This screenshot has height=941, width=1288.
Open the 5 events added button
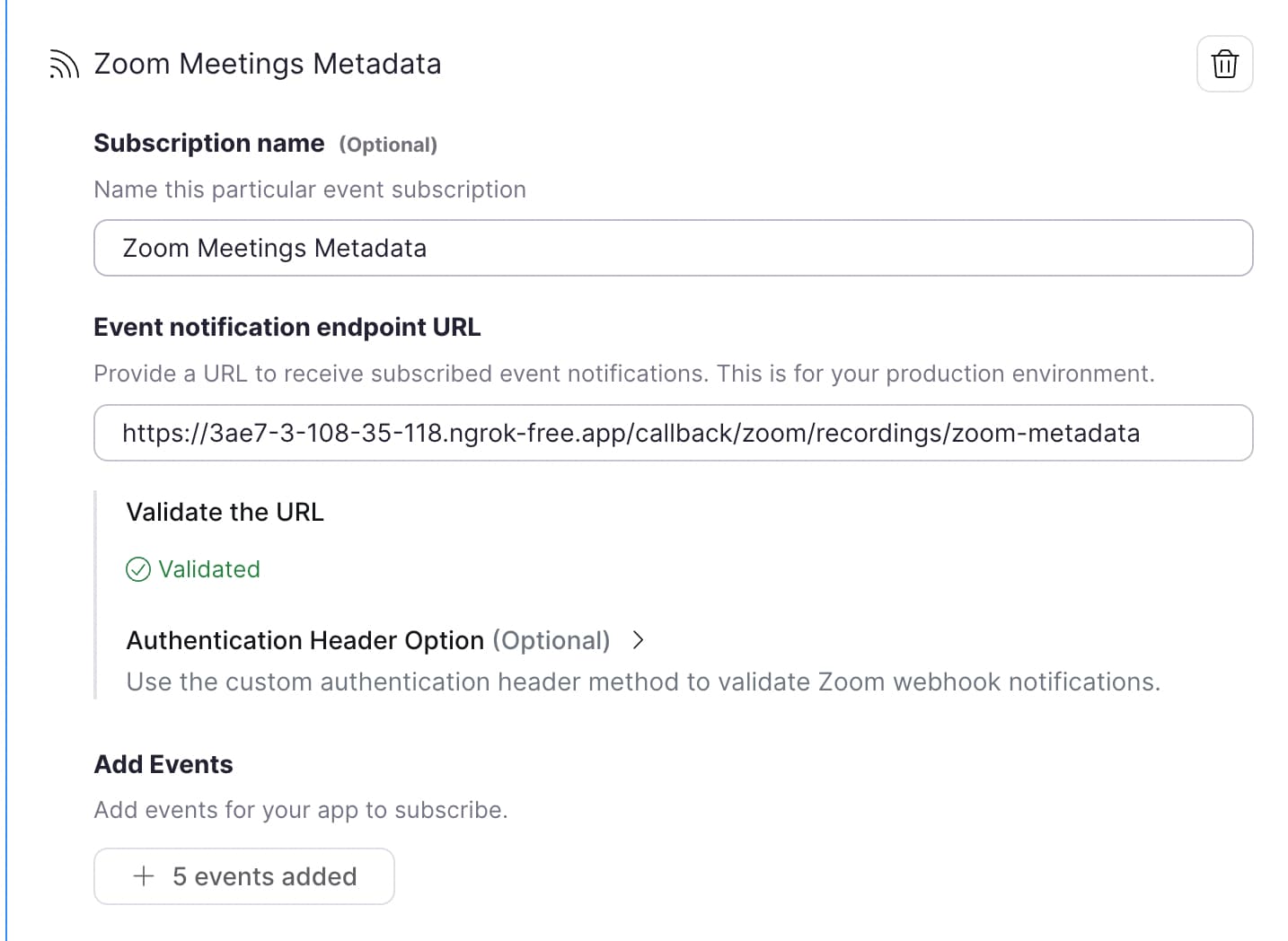[x=244, y=876]
